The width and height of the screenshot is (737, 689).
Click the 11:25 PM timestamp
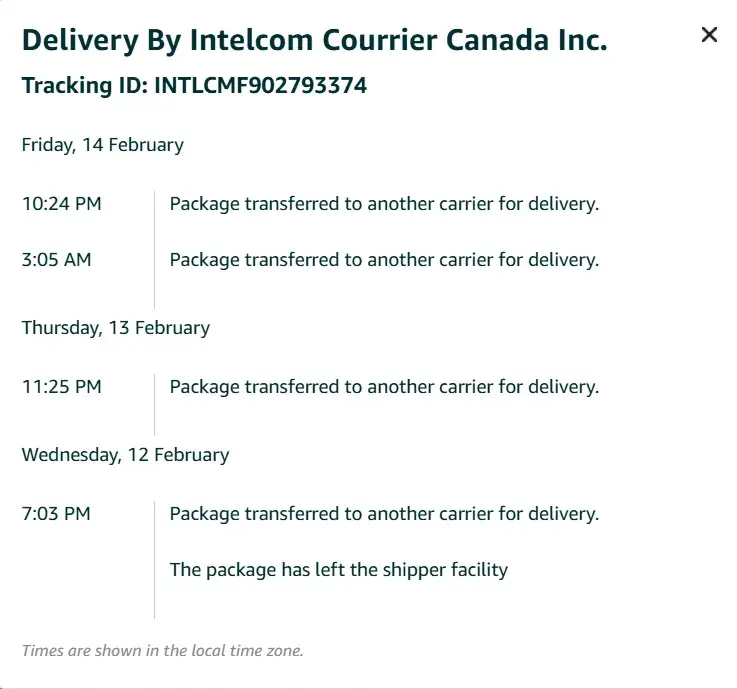(x=62, y=386)
